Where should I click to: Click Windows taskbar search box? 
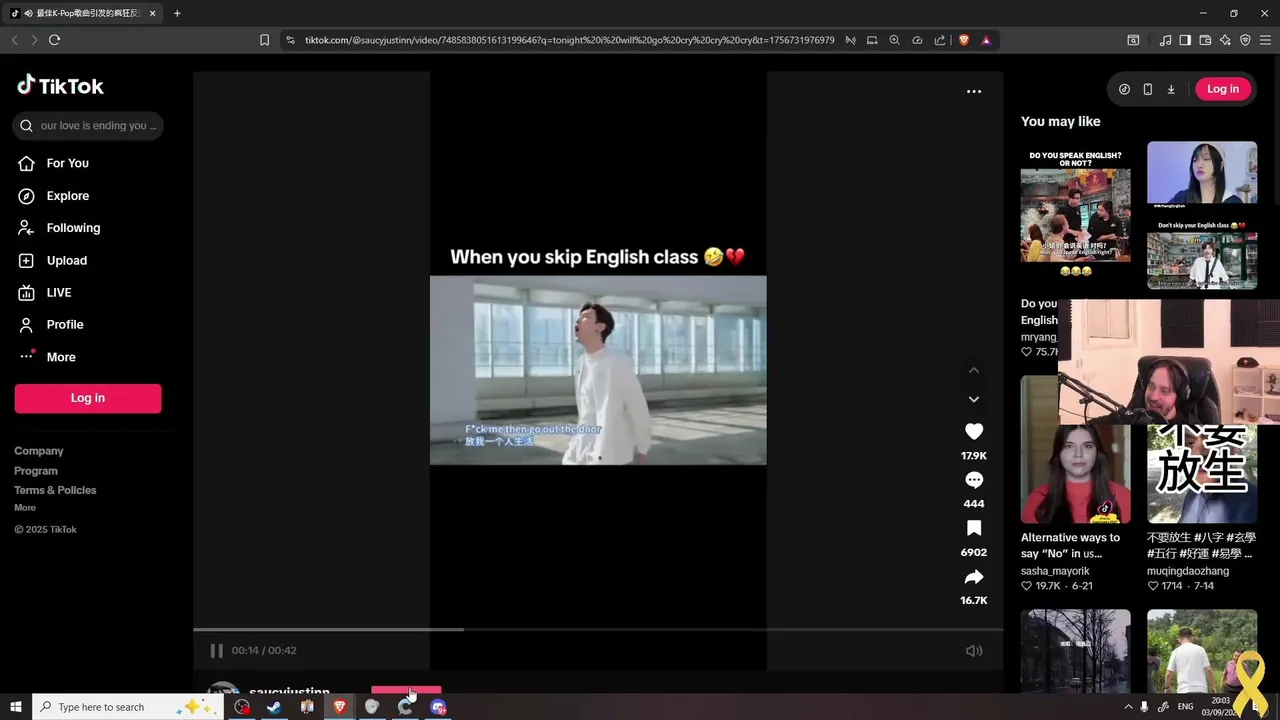[x=128, y=707]
